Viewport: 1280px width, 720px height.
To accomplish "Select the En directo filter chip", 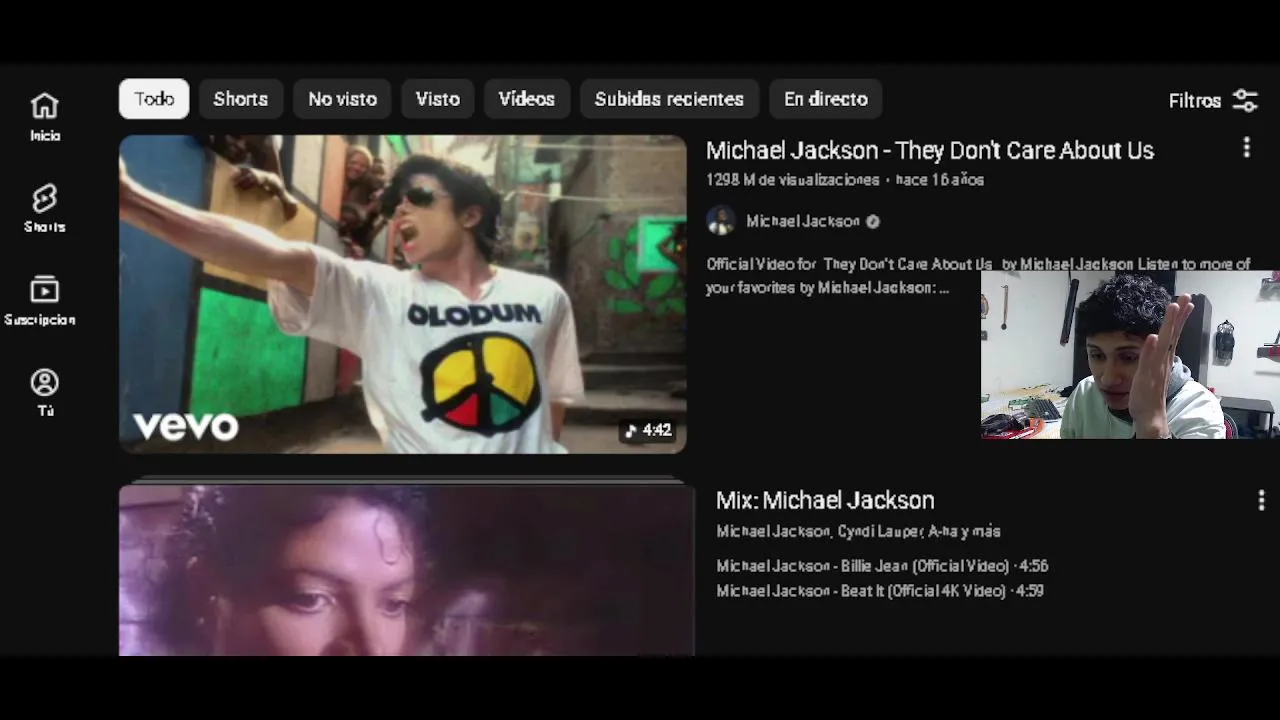I will tap(825, 99).
